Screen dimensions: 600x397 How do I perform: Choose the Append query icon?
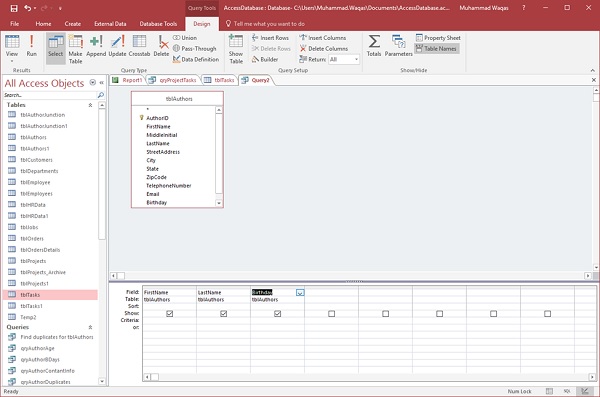tap(96, 46)
